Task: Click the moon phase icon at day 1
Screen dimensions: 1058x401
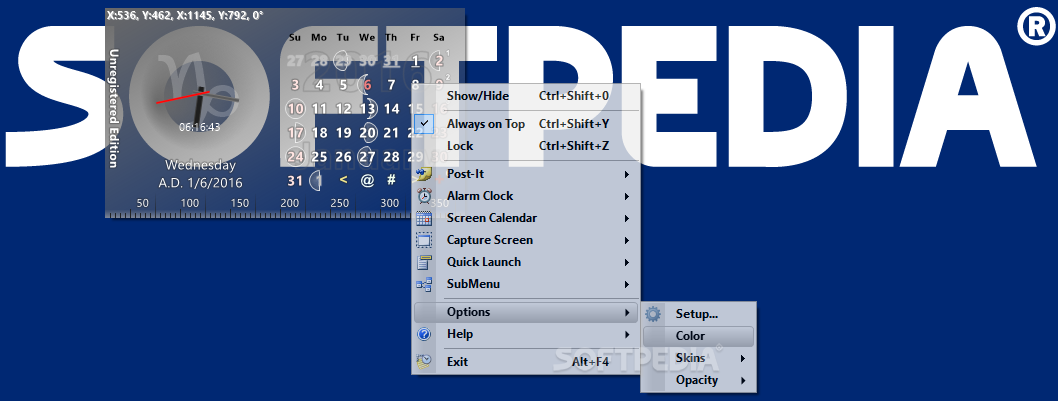Action: (x=316, y=180)
